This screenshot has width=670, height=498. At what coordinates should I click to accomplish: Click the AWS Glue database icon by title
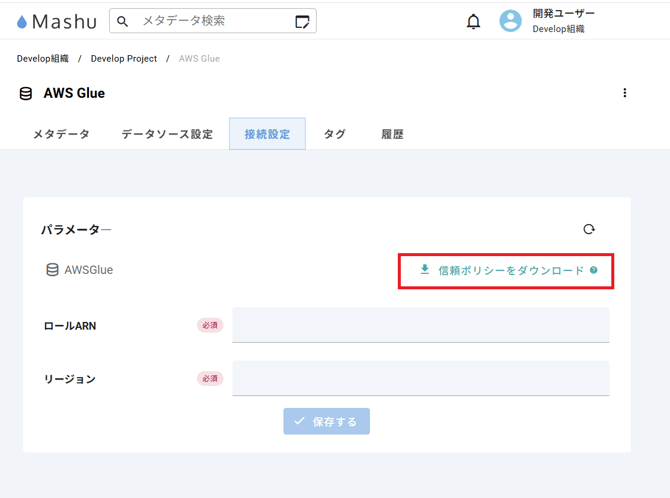[26, 94]
